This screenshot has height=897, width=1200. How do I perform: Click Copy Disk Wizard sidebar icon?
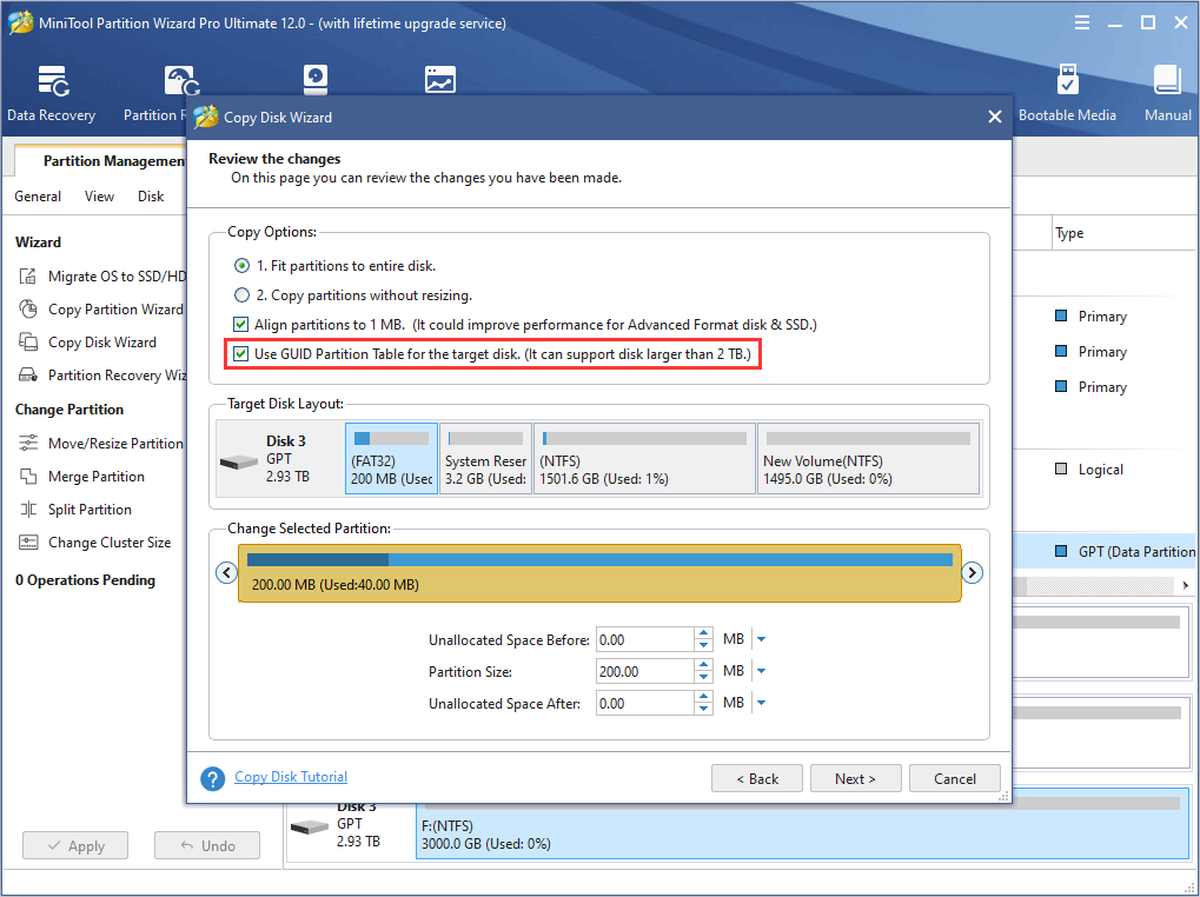click(x=29, y=342)
